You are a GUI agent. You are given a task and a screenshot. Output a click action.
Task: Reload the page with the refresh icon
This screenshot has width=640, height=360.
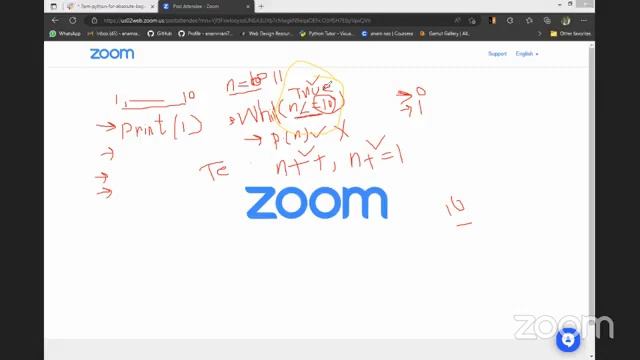[73, 20]
